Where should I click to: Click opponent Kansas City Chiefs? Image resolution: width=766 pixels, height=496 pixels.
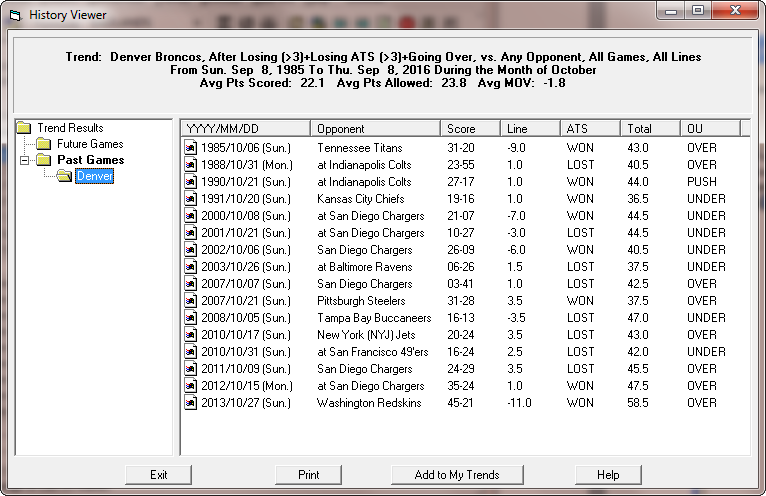pyautogui.click(x=361, y=199)
